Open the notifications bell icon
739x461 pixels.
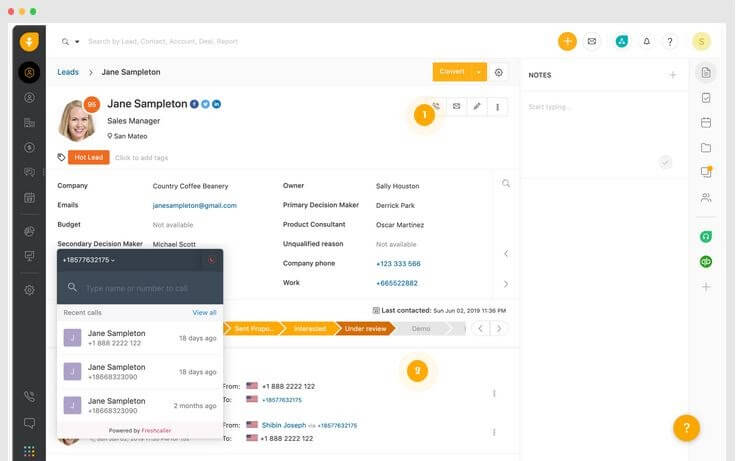click(x=647, y=41)
